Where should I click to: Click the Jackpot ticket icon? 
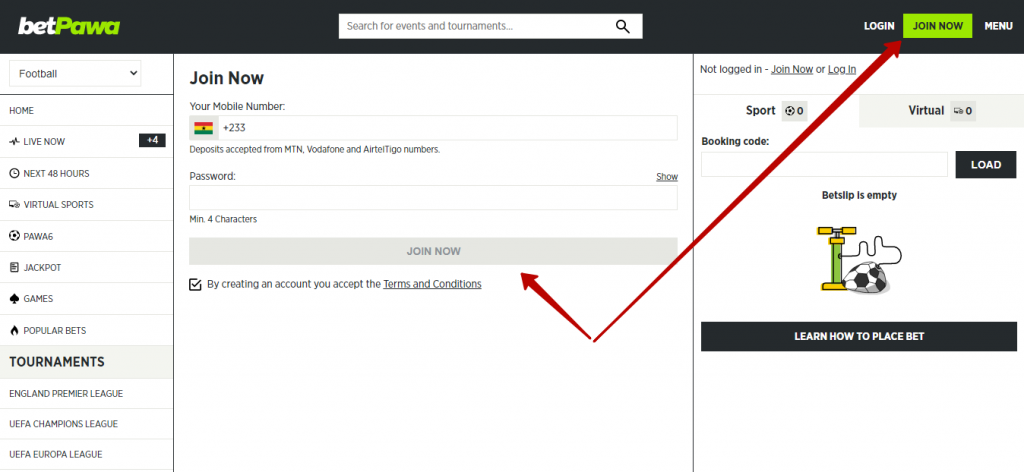pyautogui.click(x=14, y=268)
